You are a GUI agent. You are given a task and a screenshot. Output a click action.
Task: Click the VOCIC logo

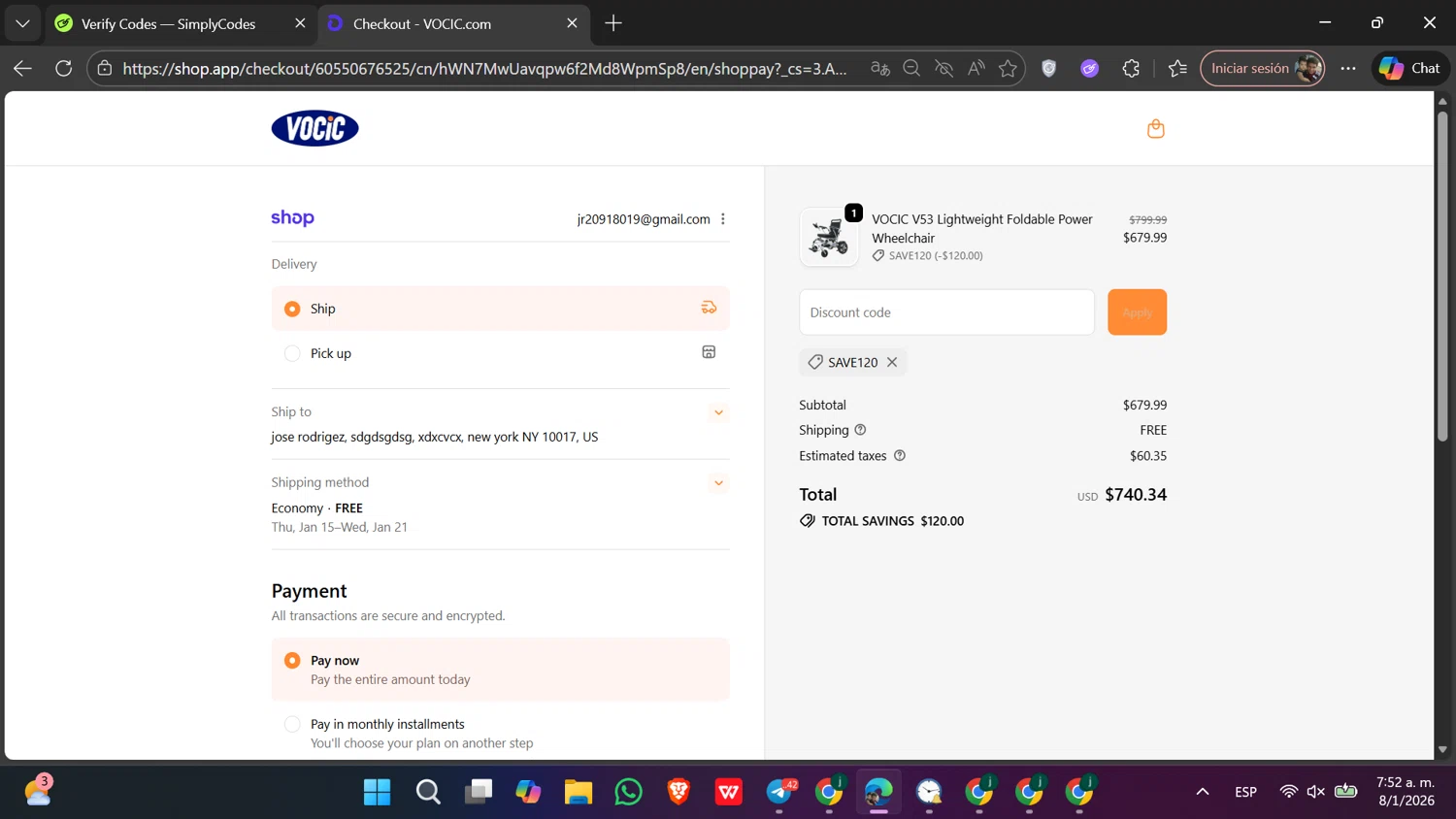[x=314, y=128]
